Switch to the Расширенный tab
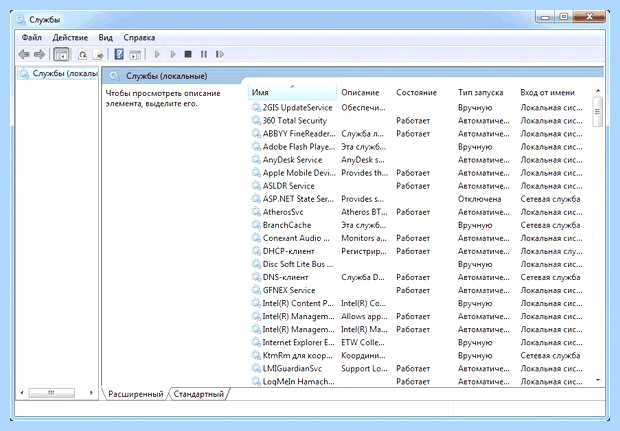The width and height of the screenshot is (620, 431). coord(136,394)
